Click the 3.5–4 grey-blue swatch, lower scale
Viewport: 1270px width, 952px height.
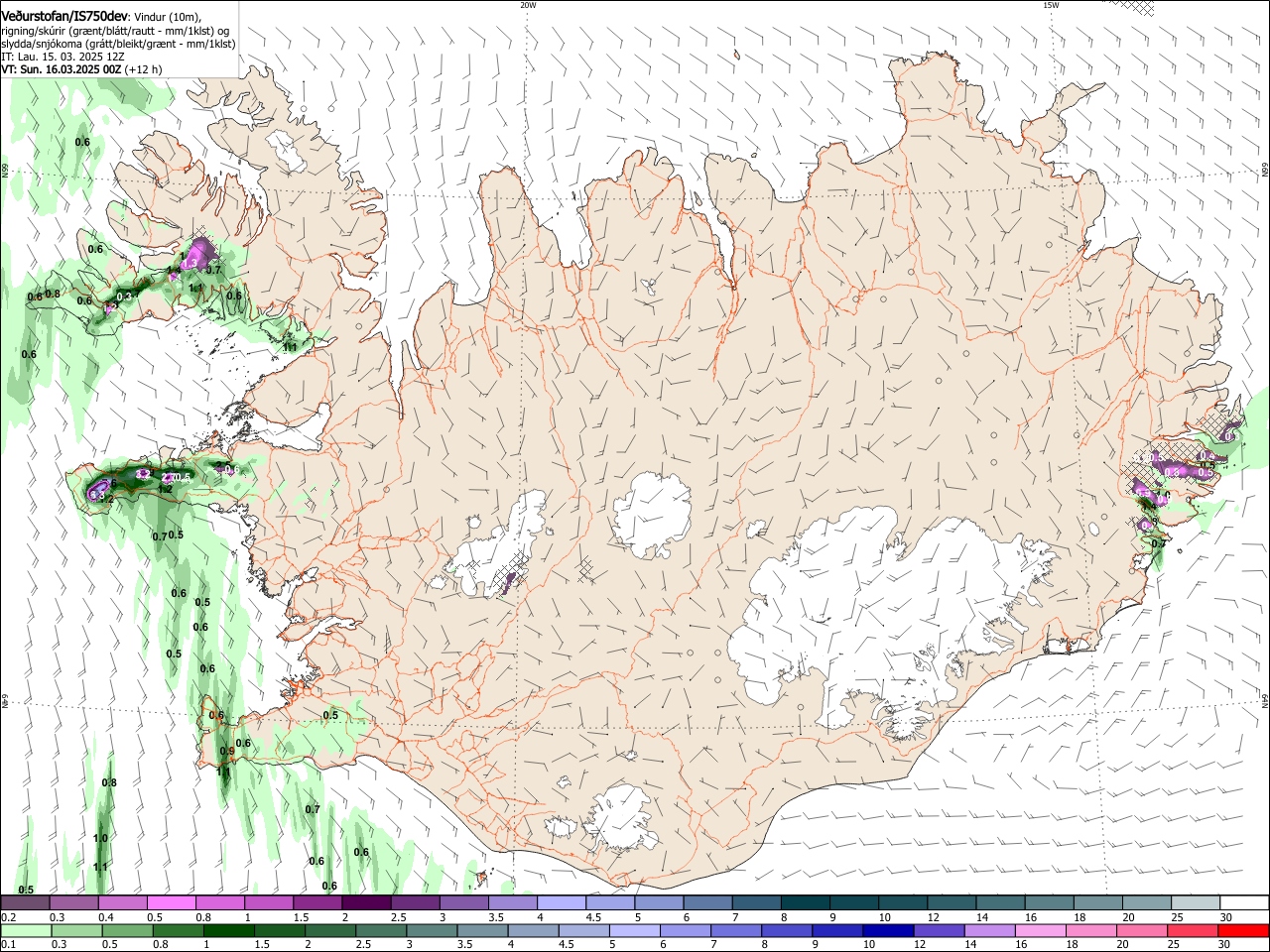click(x=483, y=930)
